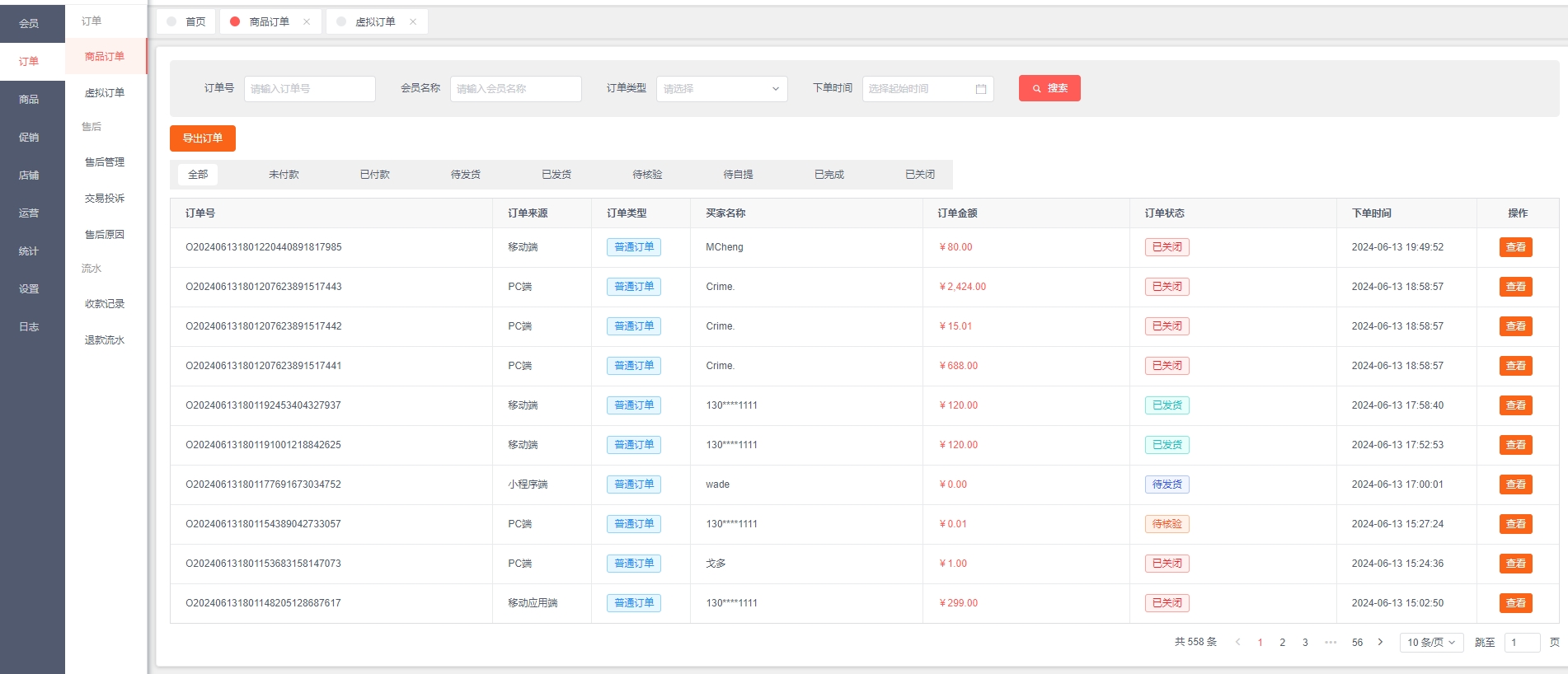Open 售后原因 submenu item
The width and height of the screenshot is (1568, 674).
[x=106, y=235]
